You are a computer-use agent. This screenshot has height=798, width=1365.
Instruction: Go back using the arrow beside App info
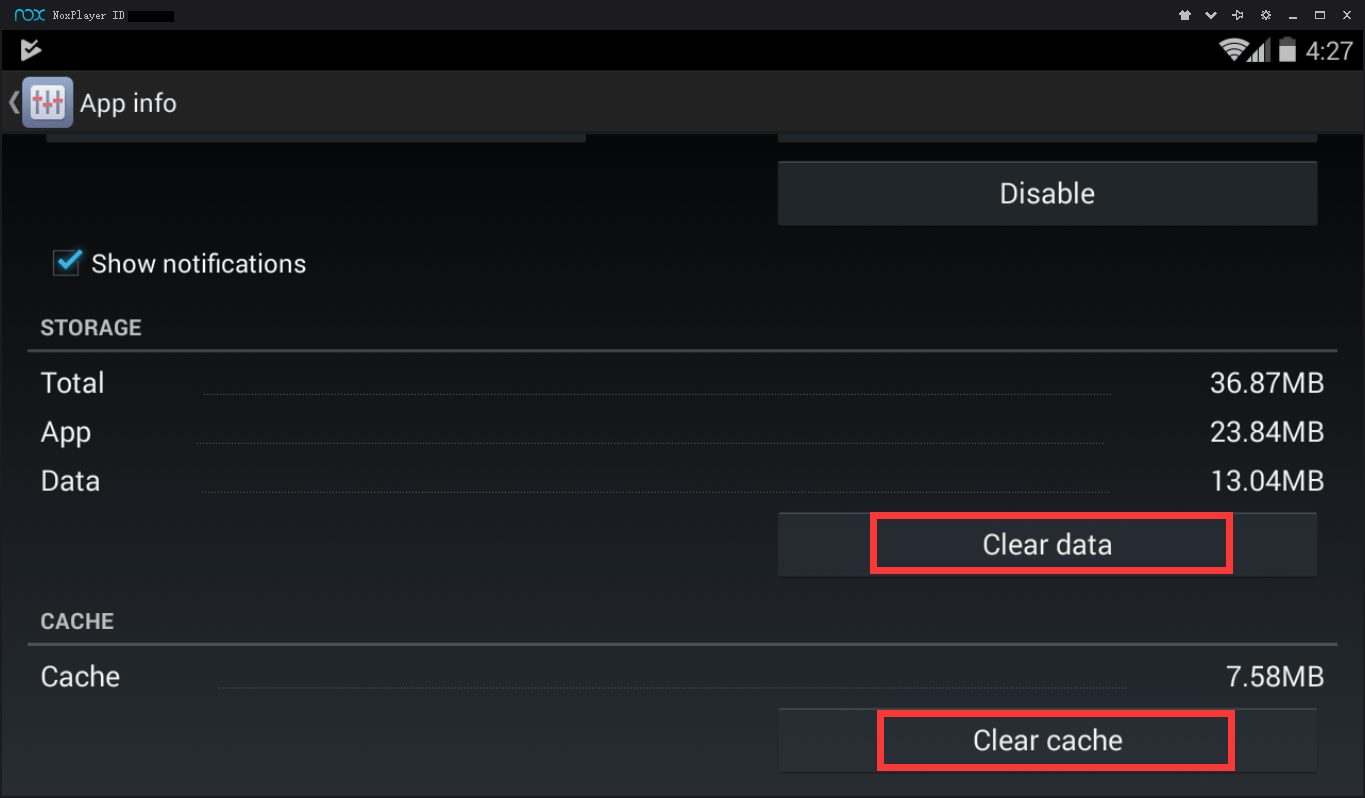(13, 102)
